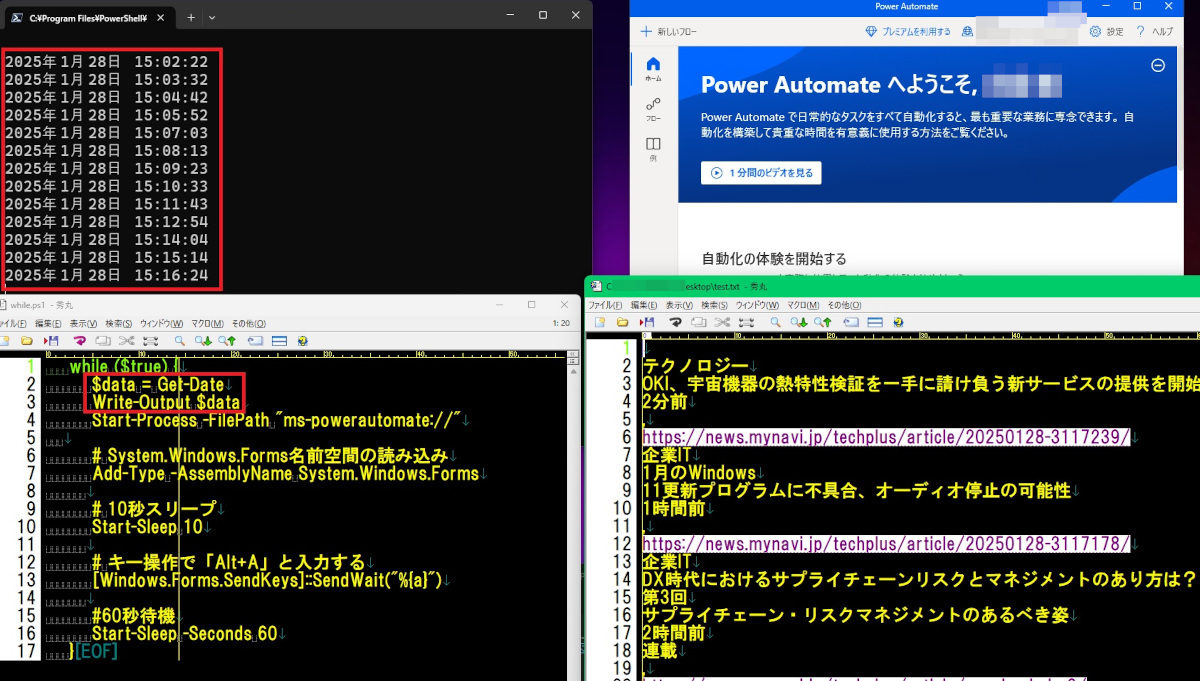Help icon in while.ps1 editor toolbar
Viewport: 1200px width, 681px height.
[302, 341]
